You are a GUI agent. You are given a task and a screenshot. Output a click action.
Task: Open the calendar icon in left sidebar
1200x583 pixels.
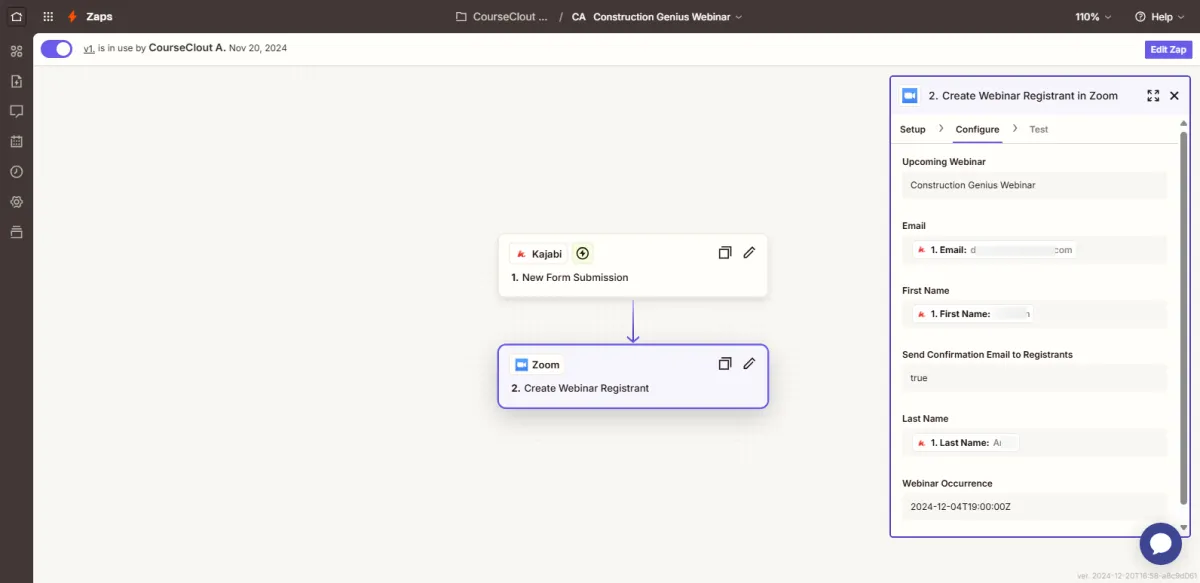pyautogui.click(x=16, y=141)
